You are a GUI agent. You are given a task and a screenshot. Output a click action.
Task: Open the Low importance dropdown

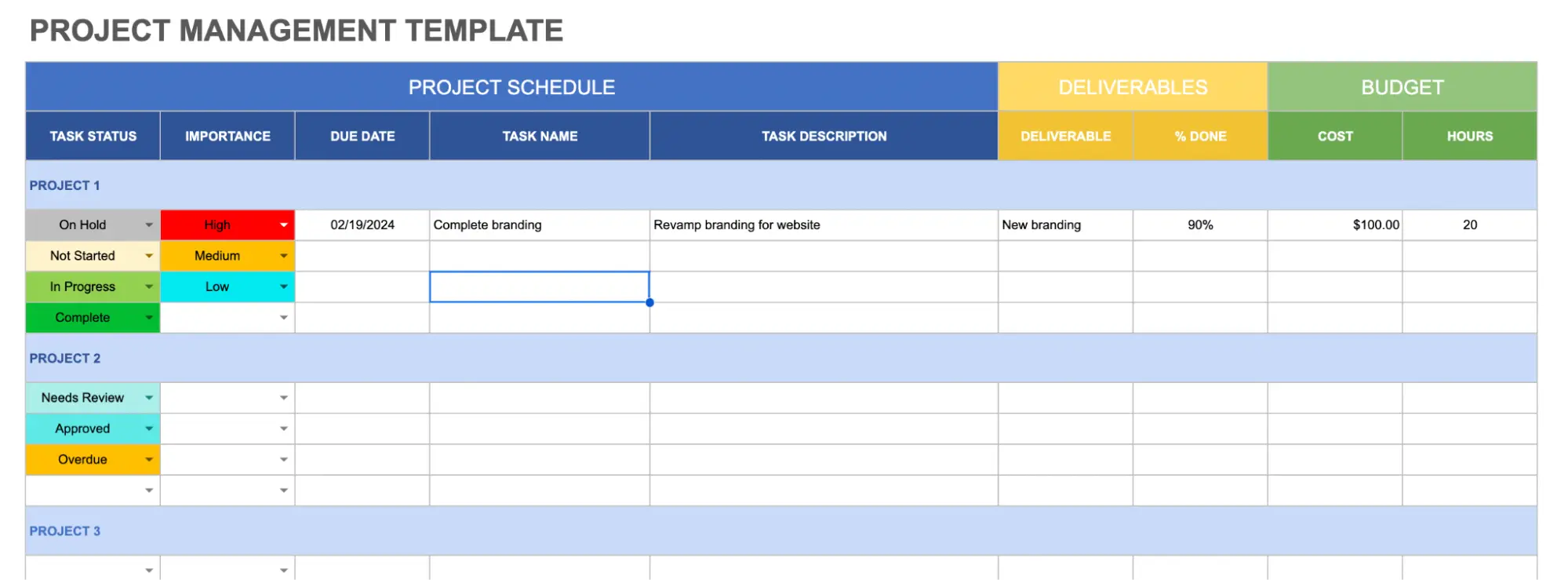283,286
